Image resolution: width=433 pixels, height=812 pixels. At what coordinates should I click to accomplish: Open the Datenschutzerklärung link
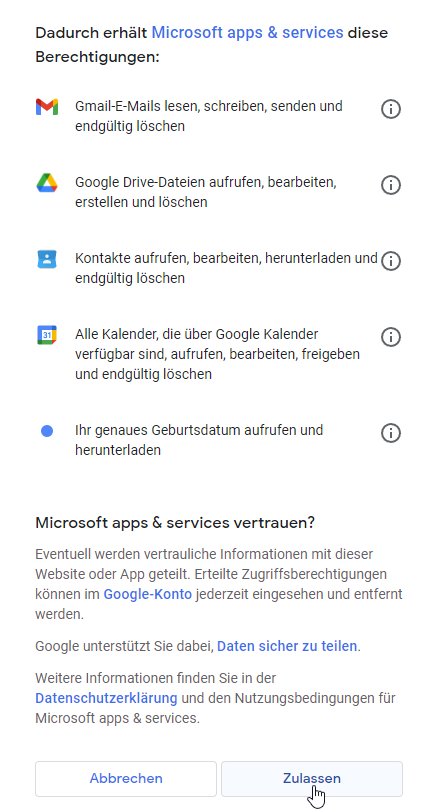(106, 698)
